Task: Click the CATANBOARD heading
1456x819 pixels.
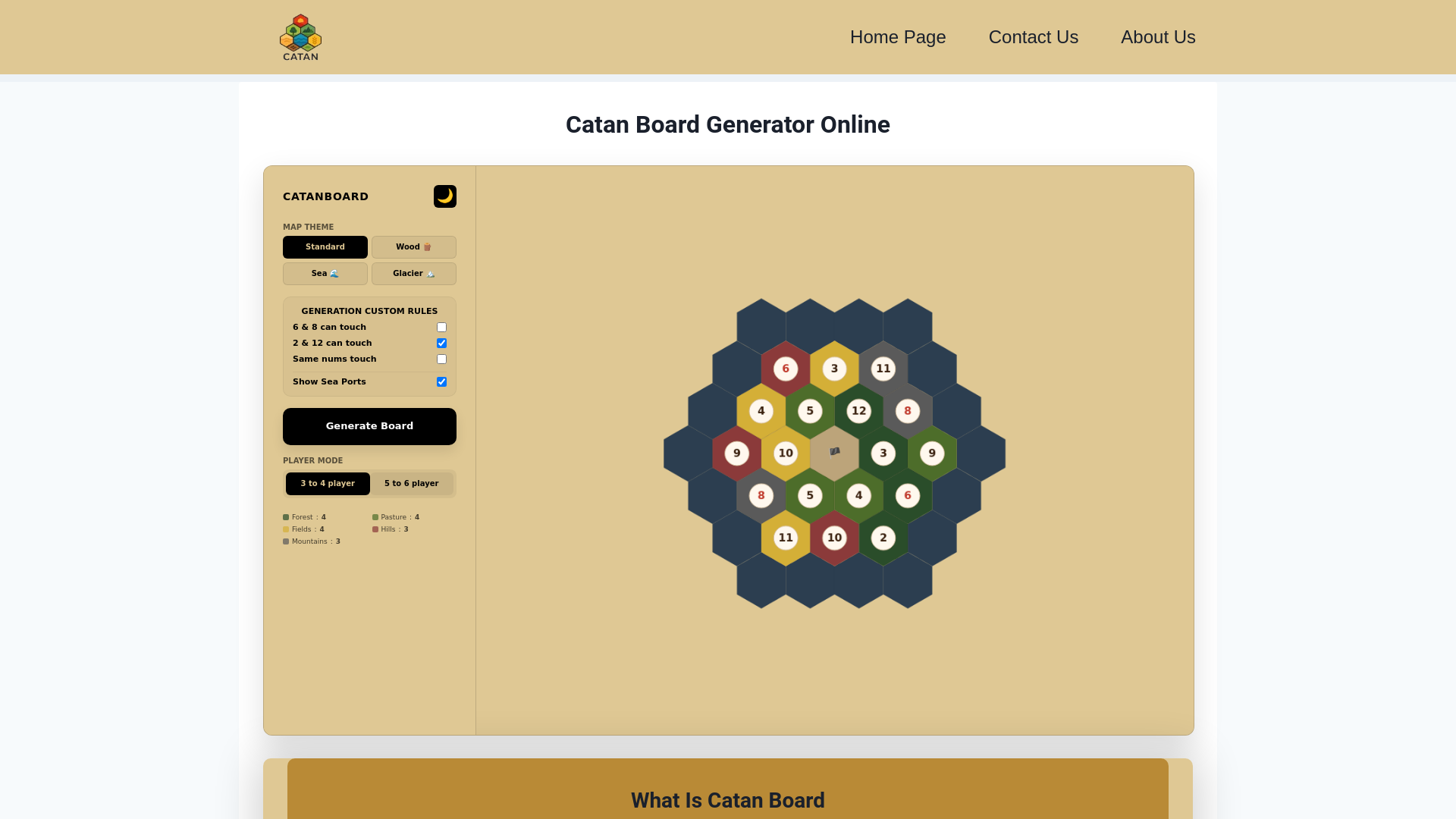Action: click(326, 196)
